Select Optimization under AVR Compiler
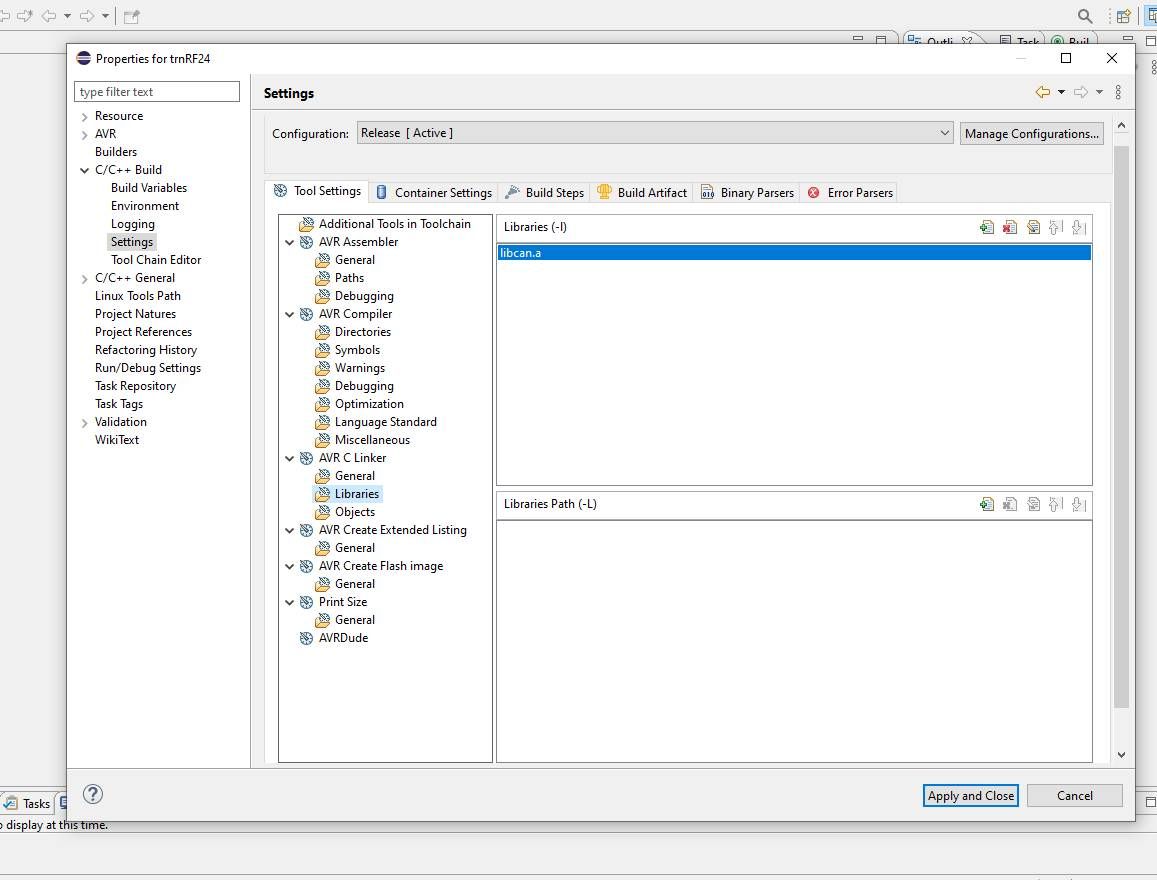The image size is (1157, 880). (x=369, y=404)
